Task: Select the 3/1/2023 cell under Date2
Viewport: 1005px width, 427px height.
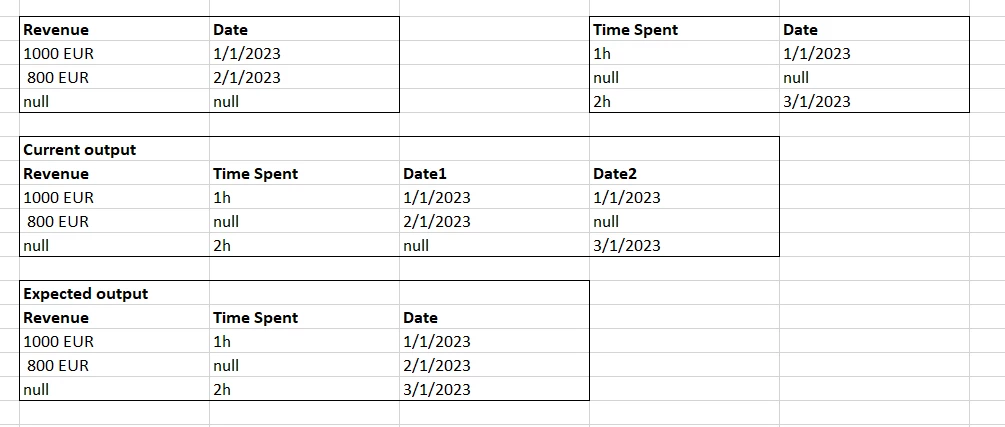Action: tap(684, 246)
